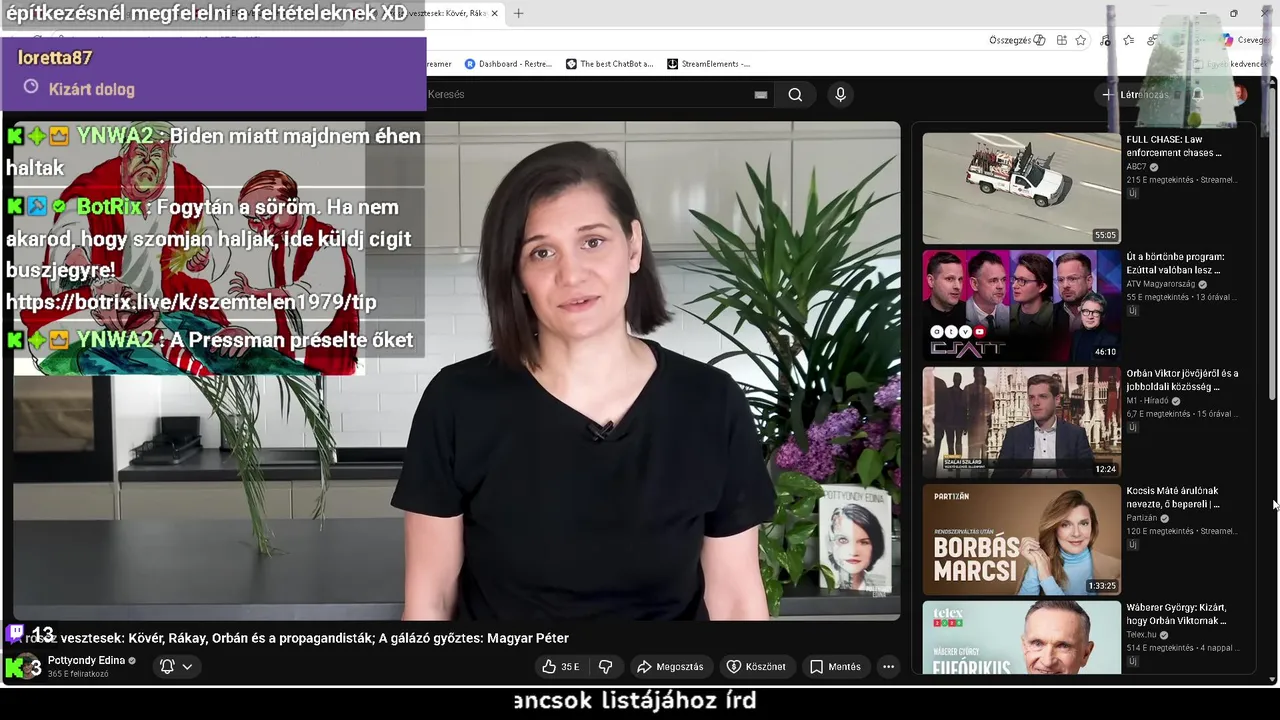Play the Telex Wáberer György thumbnail
The height and width of the screenshot is (720, 1280).
(x=1021, y=638)
